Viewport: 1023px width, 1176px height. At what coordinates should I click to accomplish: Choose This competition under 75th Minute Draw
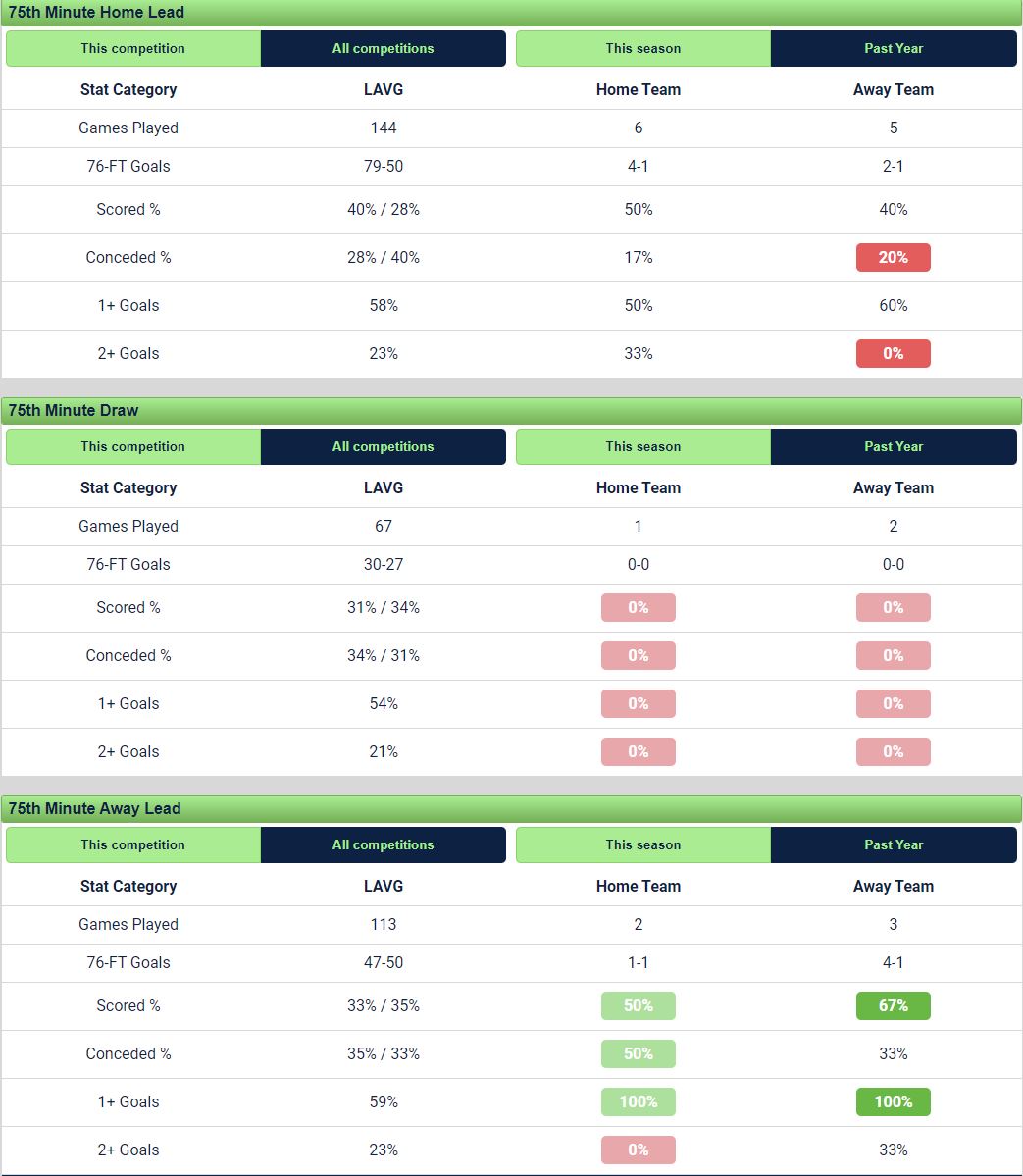(133, 446)
